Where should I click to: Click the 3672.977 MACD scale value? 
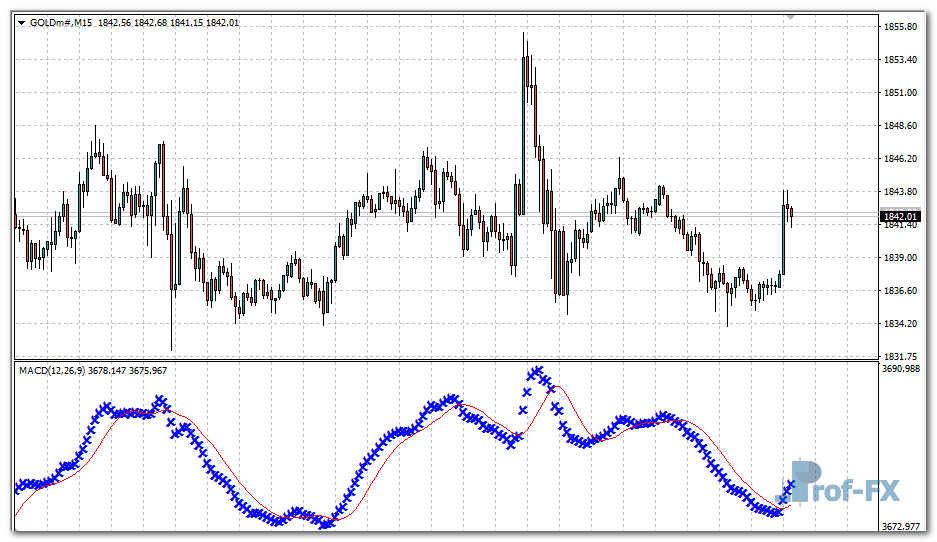coord(903,526)
